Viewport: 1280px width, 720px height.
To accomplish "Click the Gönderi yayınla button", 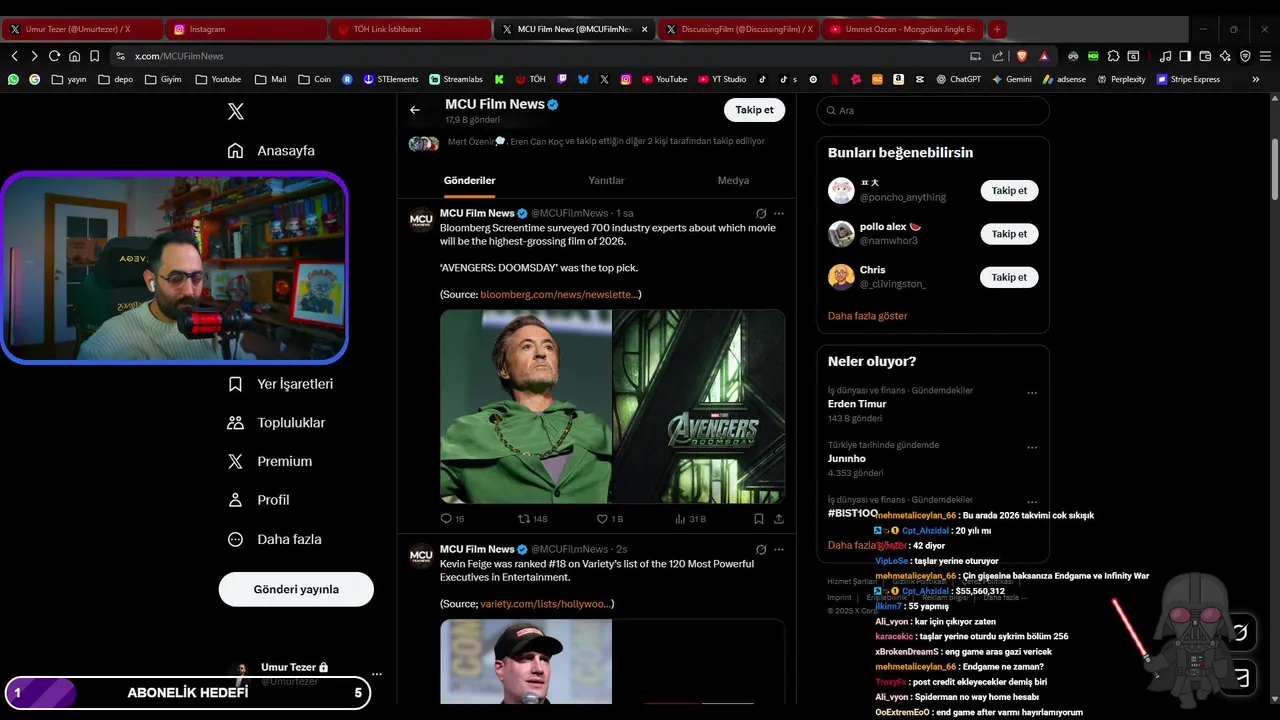I will pos(296,589).
